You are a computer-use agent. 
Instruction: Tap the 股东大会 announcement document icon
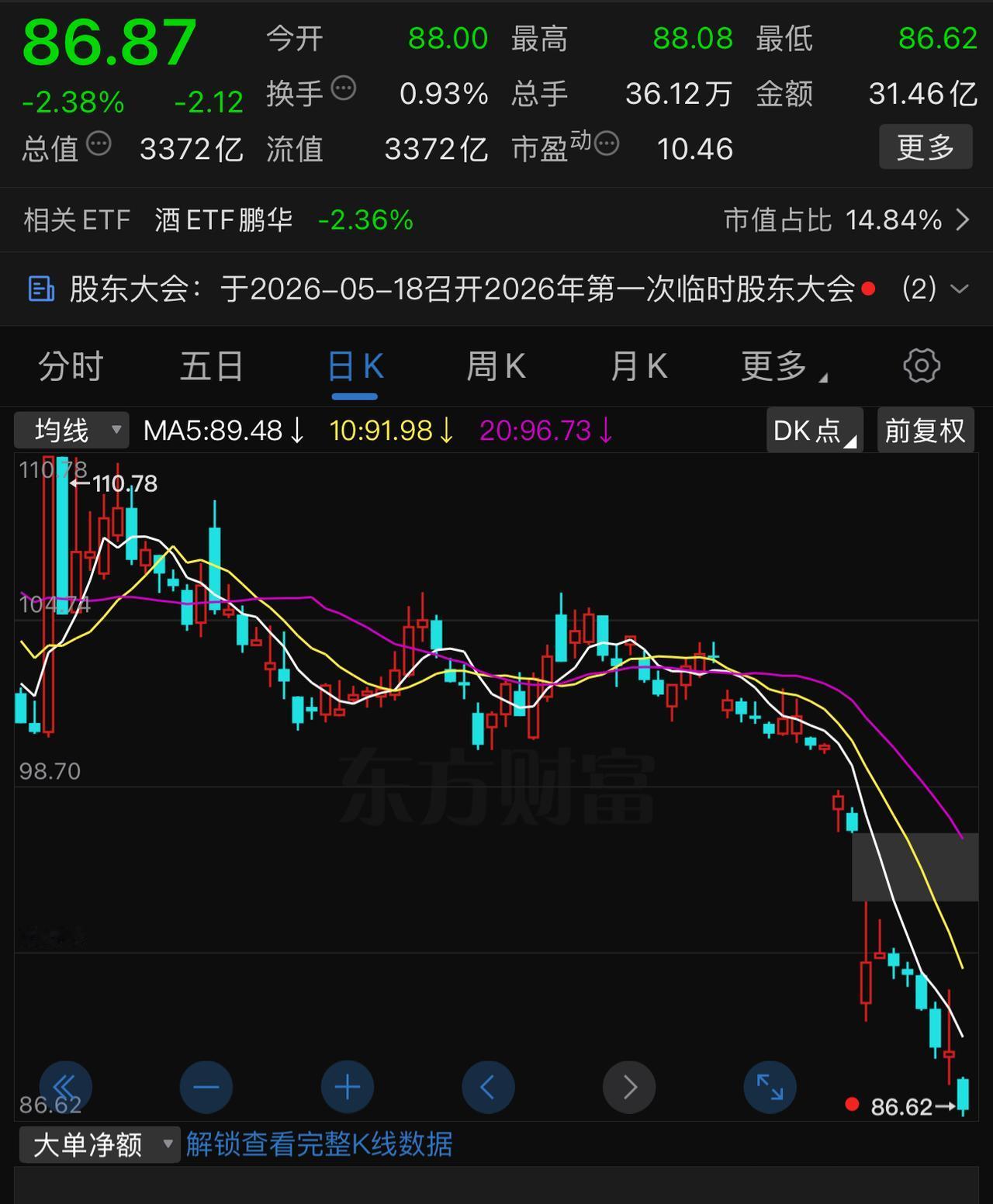[x=41, y=289]
